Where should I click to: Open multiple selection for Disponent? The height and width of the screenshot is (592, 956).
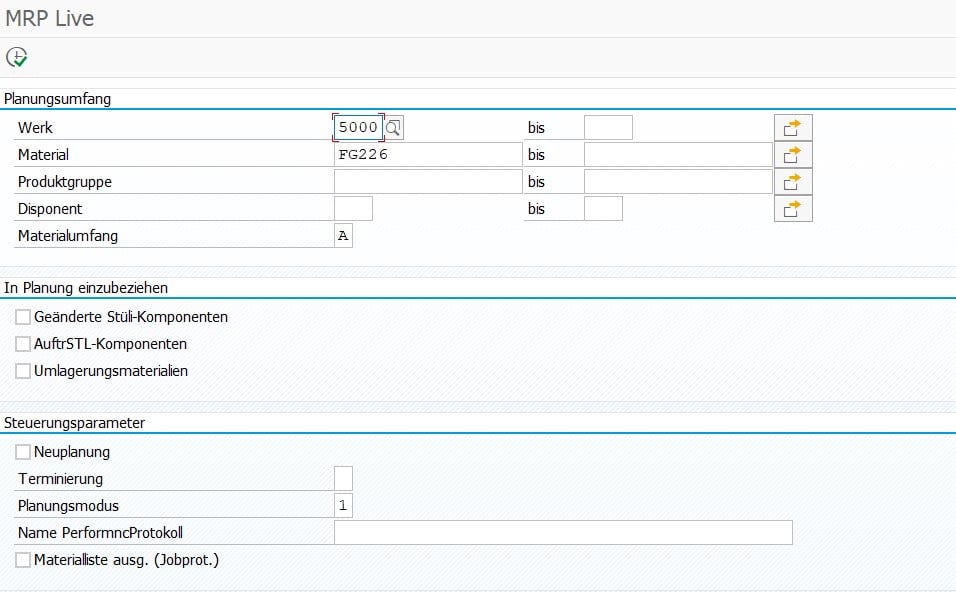794,208
